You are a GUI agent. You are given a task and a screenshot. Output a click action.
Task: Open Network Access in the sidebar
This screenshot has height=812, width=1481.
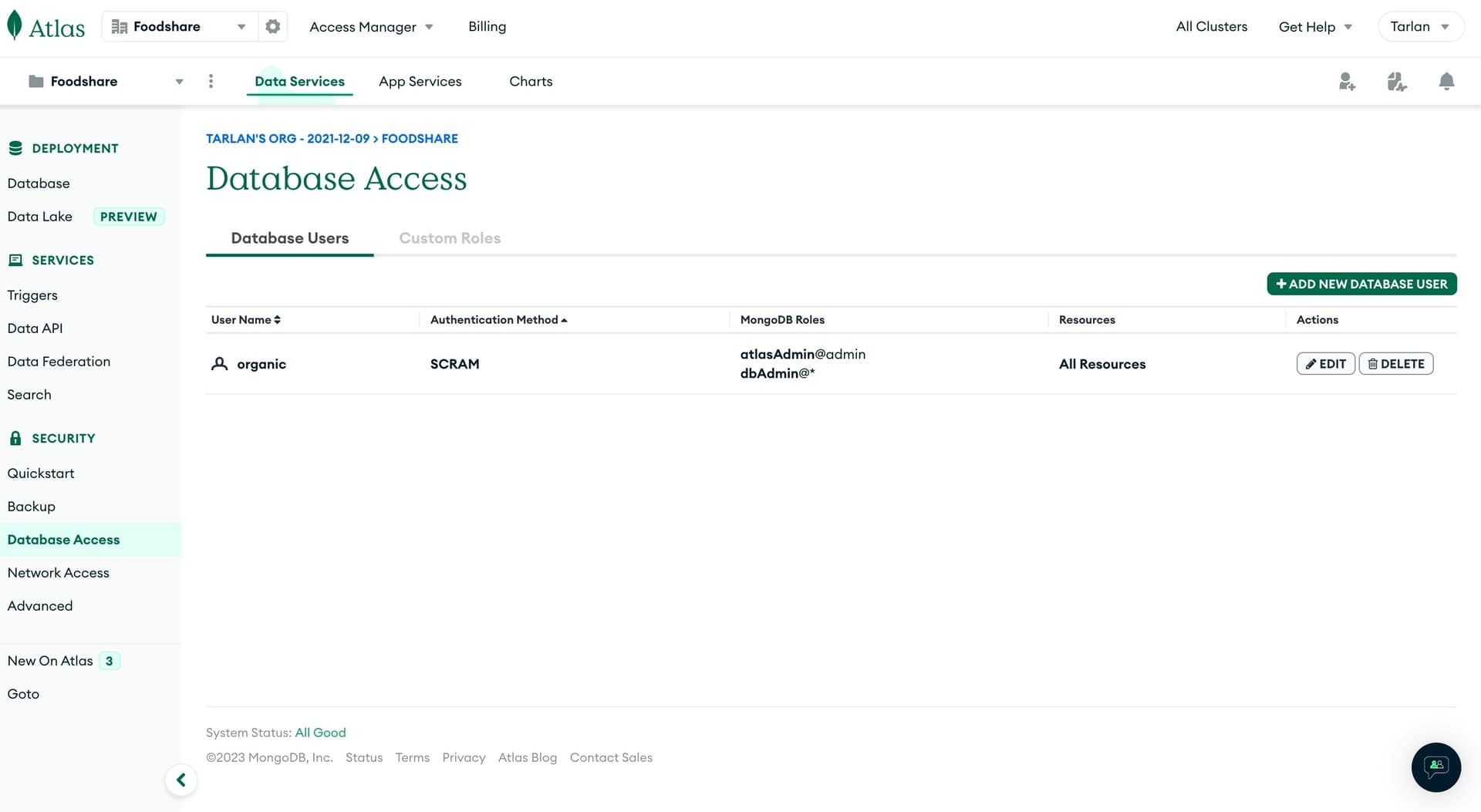[59, 572]
